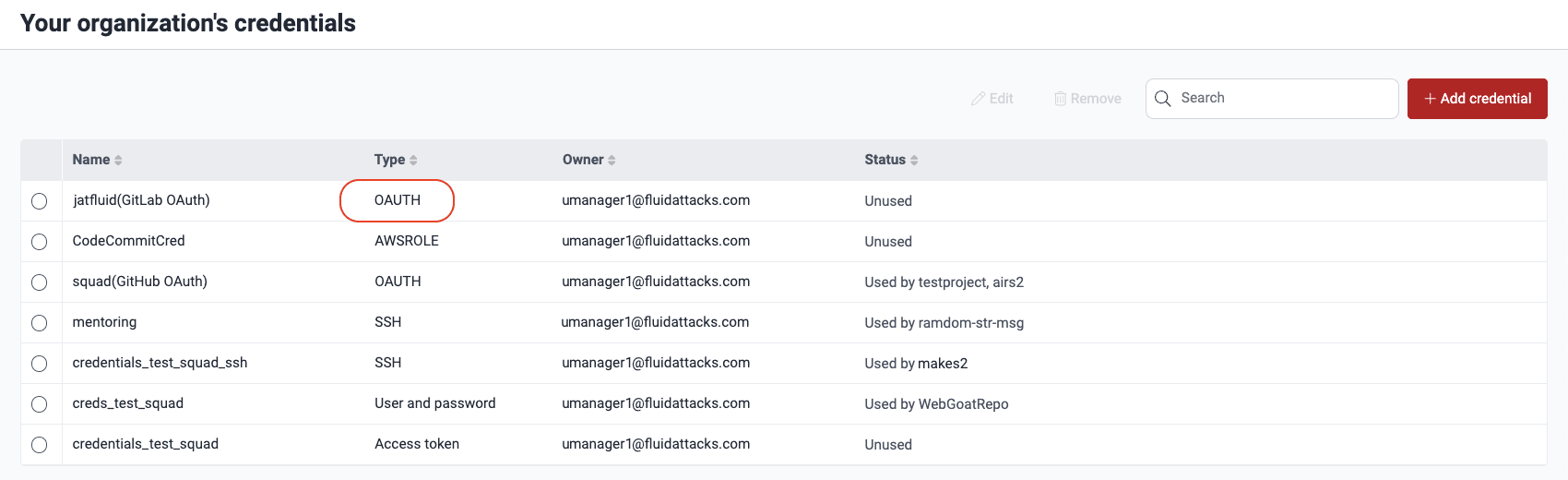Click the mentoring name cell
This screenshot has height=480, width=1568.
104,322
